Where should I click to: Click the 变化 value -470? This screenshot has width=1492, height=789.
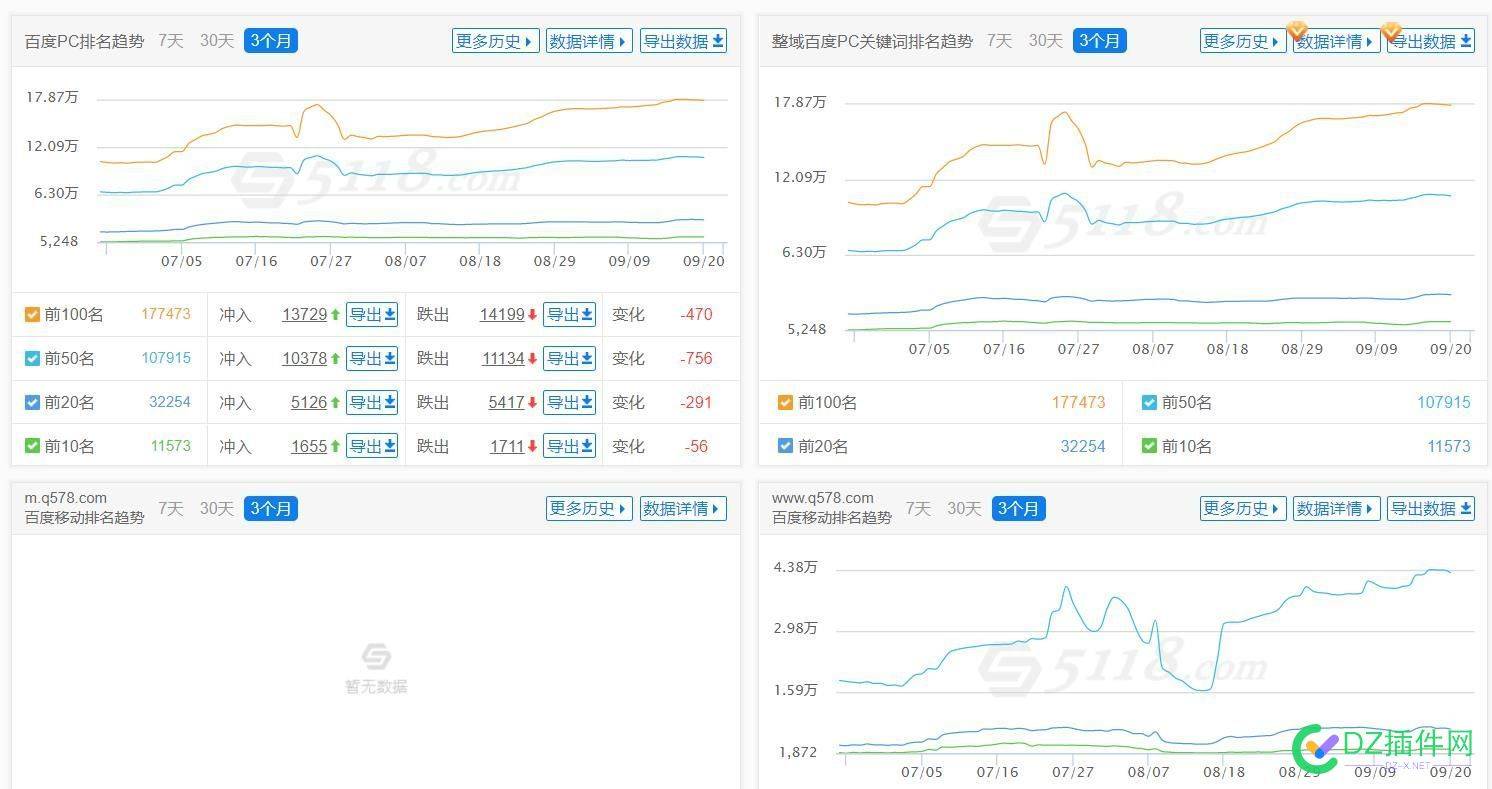696,314
